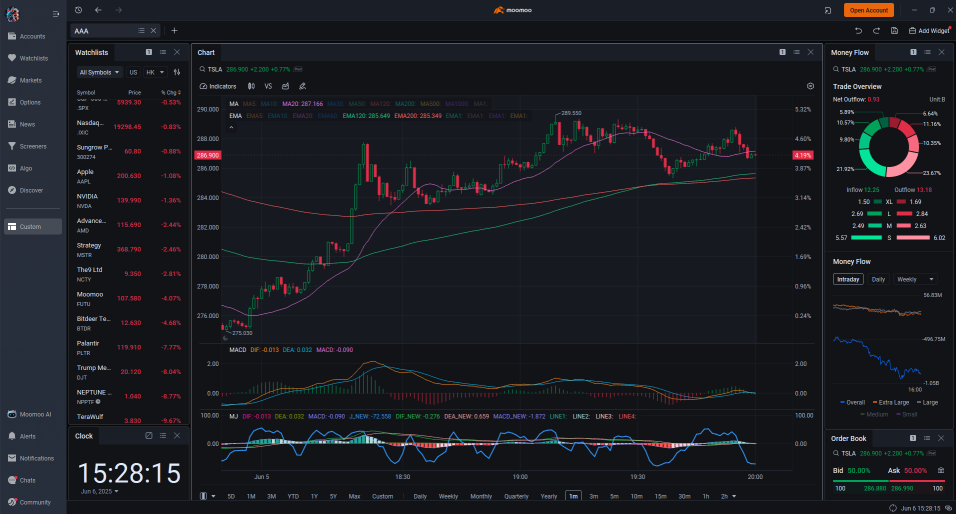Select Daily in Money Flow panel

tap(878, 279)
